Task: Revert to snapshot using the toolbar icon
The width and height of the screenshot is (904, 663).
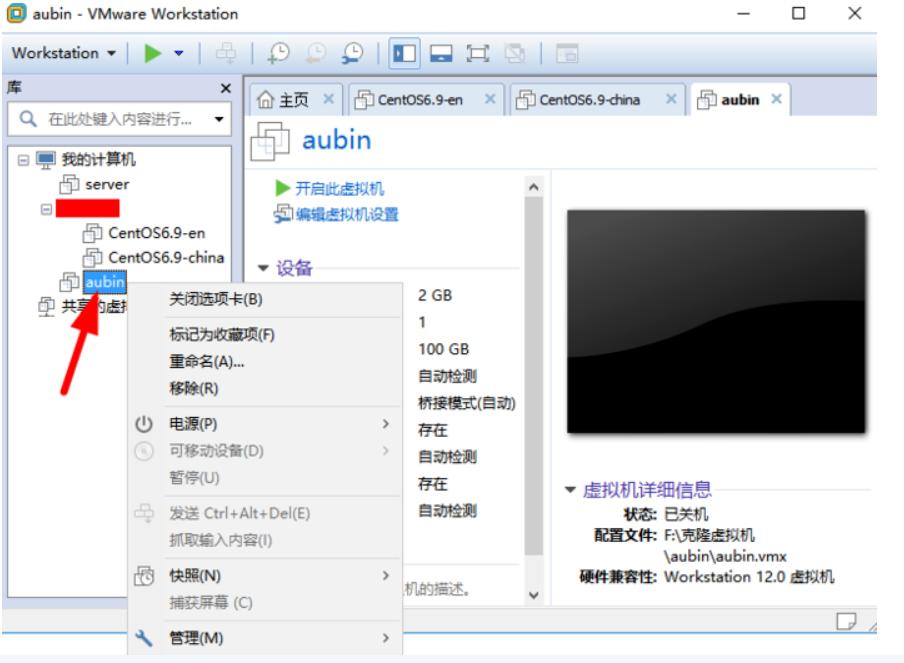Action: tap(316, 53)
